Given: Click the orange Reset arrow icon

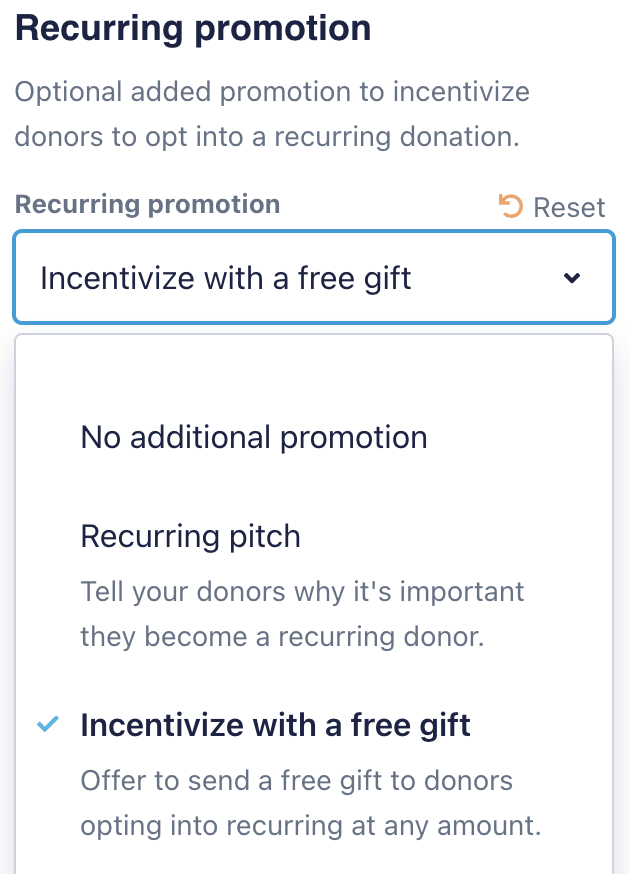Looking at the screenshot, I should pos(510,207).
